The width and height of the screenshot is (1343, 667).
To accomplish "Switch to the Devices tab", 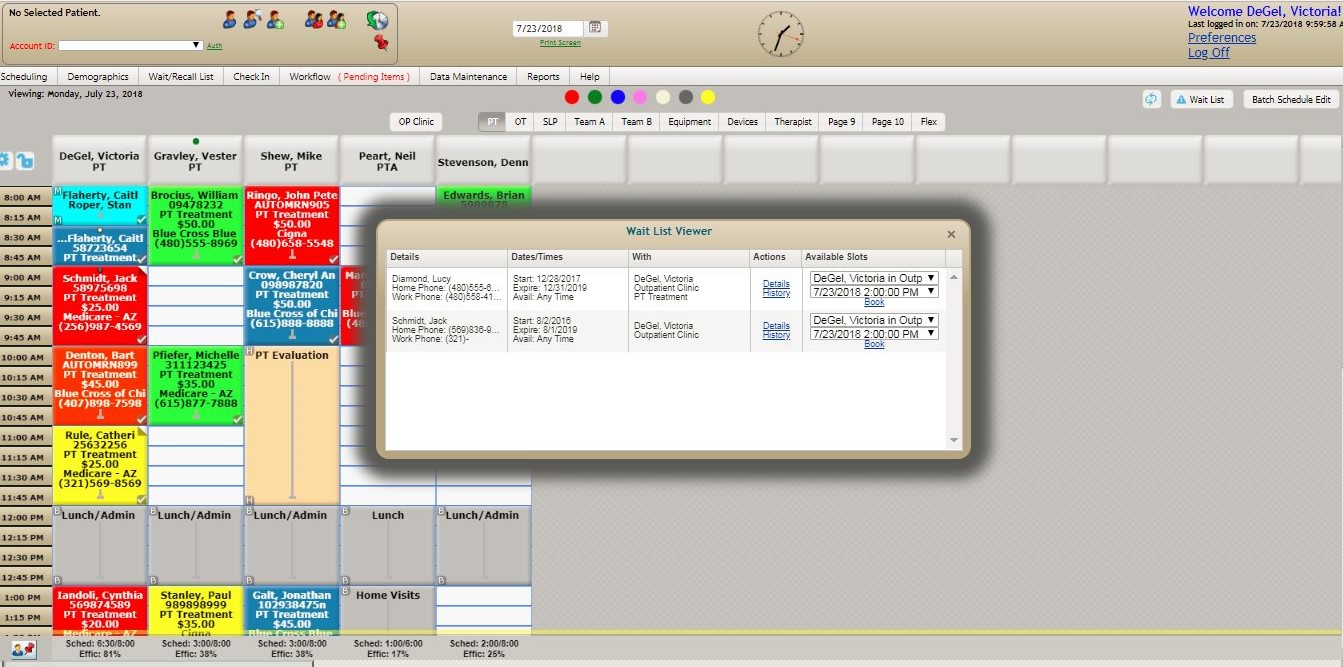I will tap(743, 122).
